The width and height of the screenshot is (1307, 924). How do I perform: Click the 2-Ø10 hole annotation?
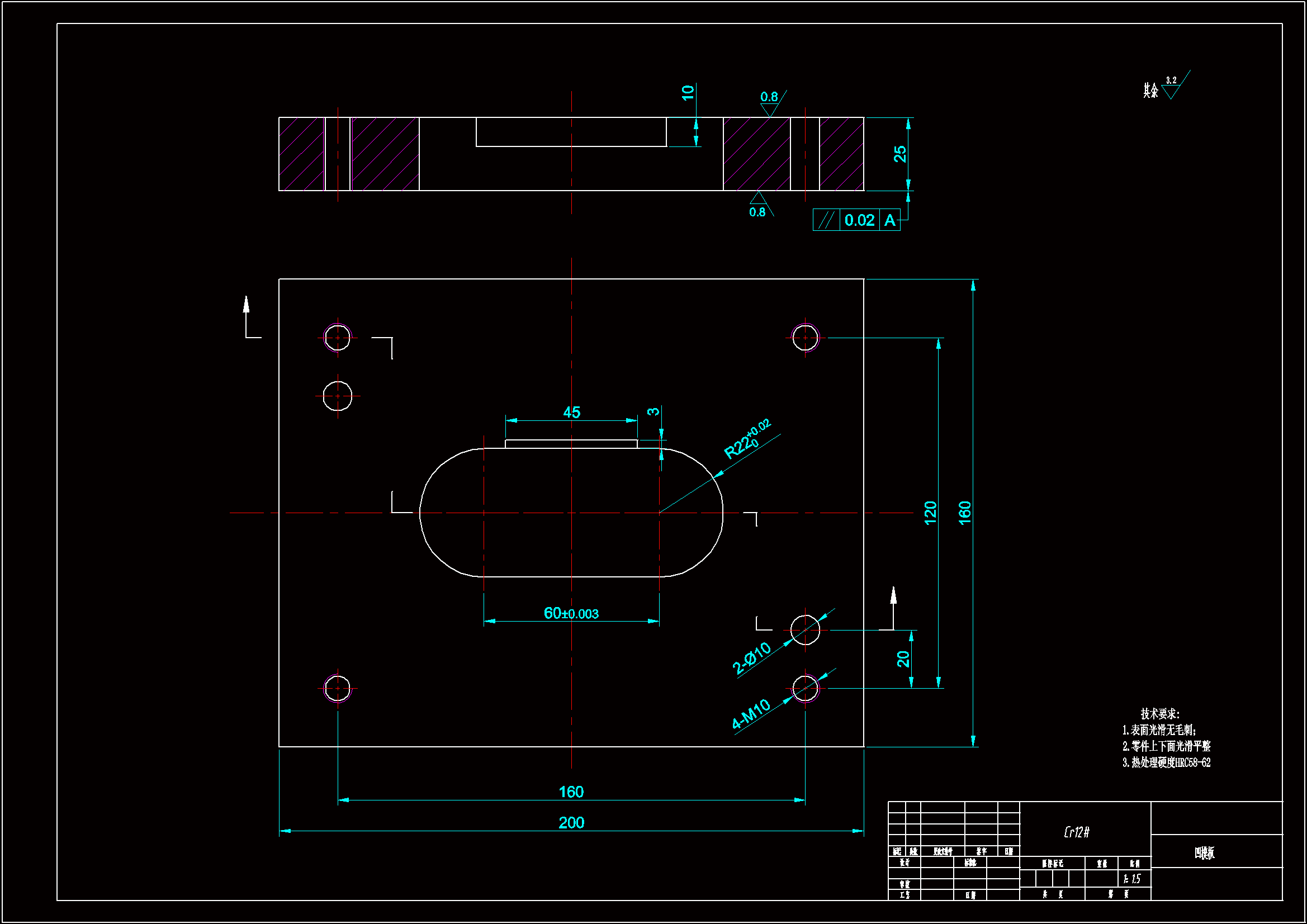[751, 658]
